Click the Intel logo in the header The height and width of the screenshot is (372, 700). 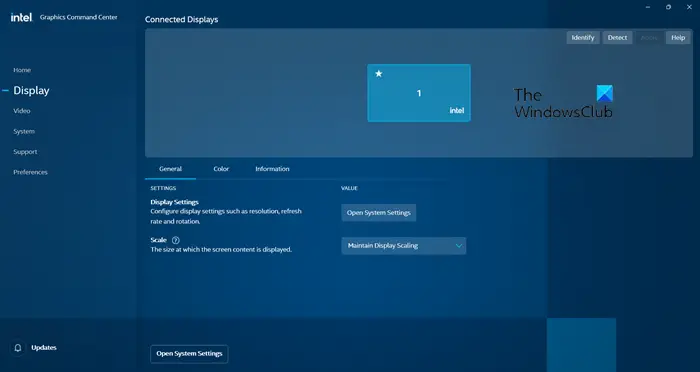point(21,17)
